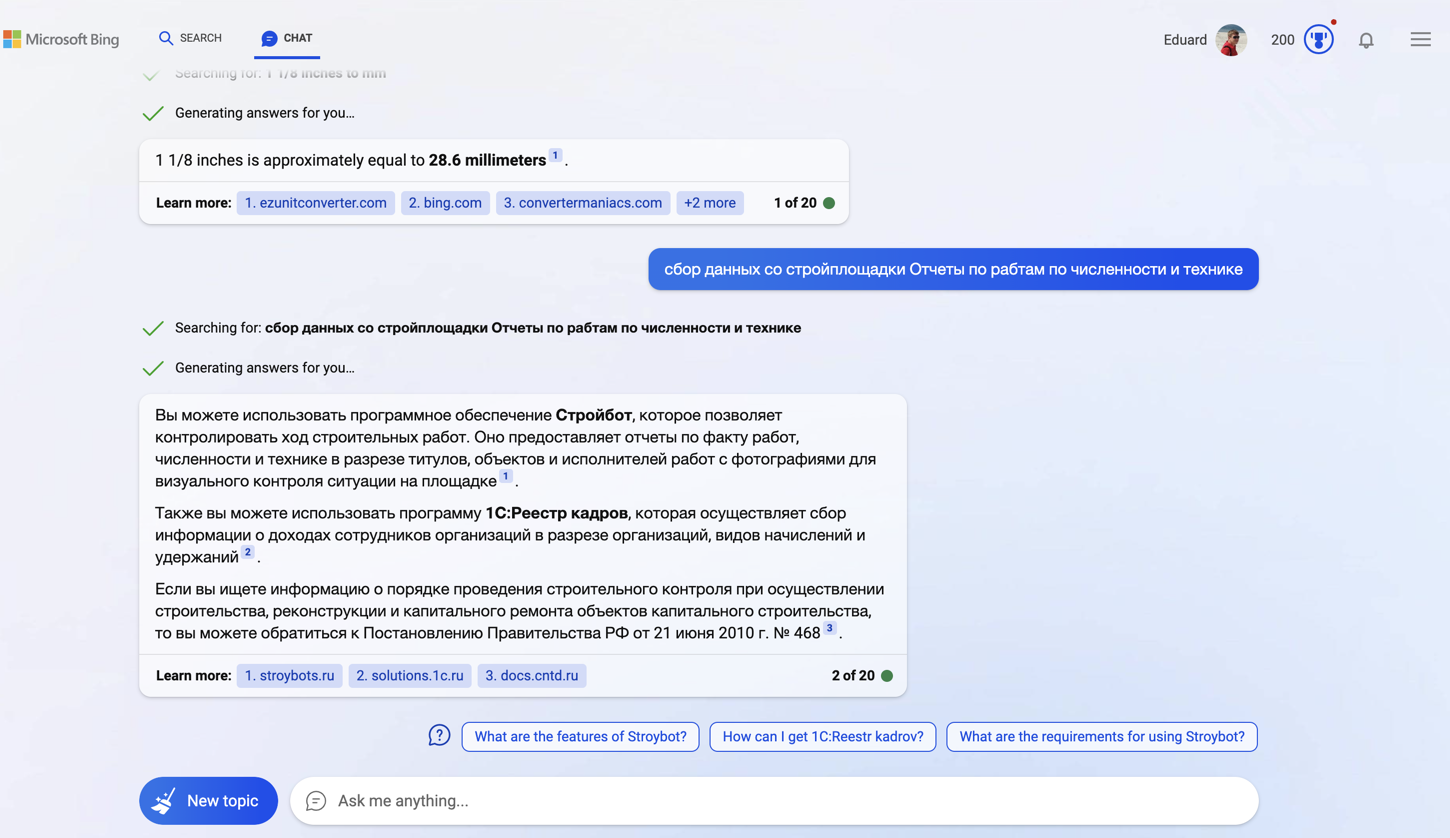
Task: Expand the +2 more sources
Action: point(710,203)
